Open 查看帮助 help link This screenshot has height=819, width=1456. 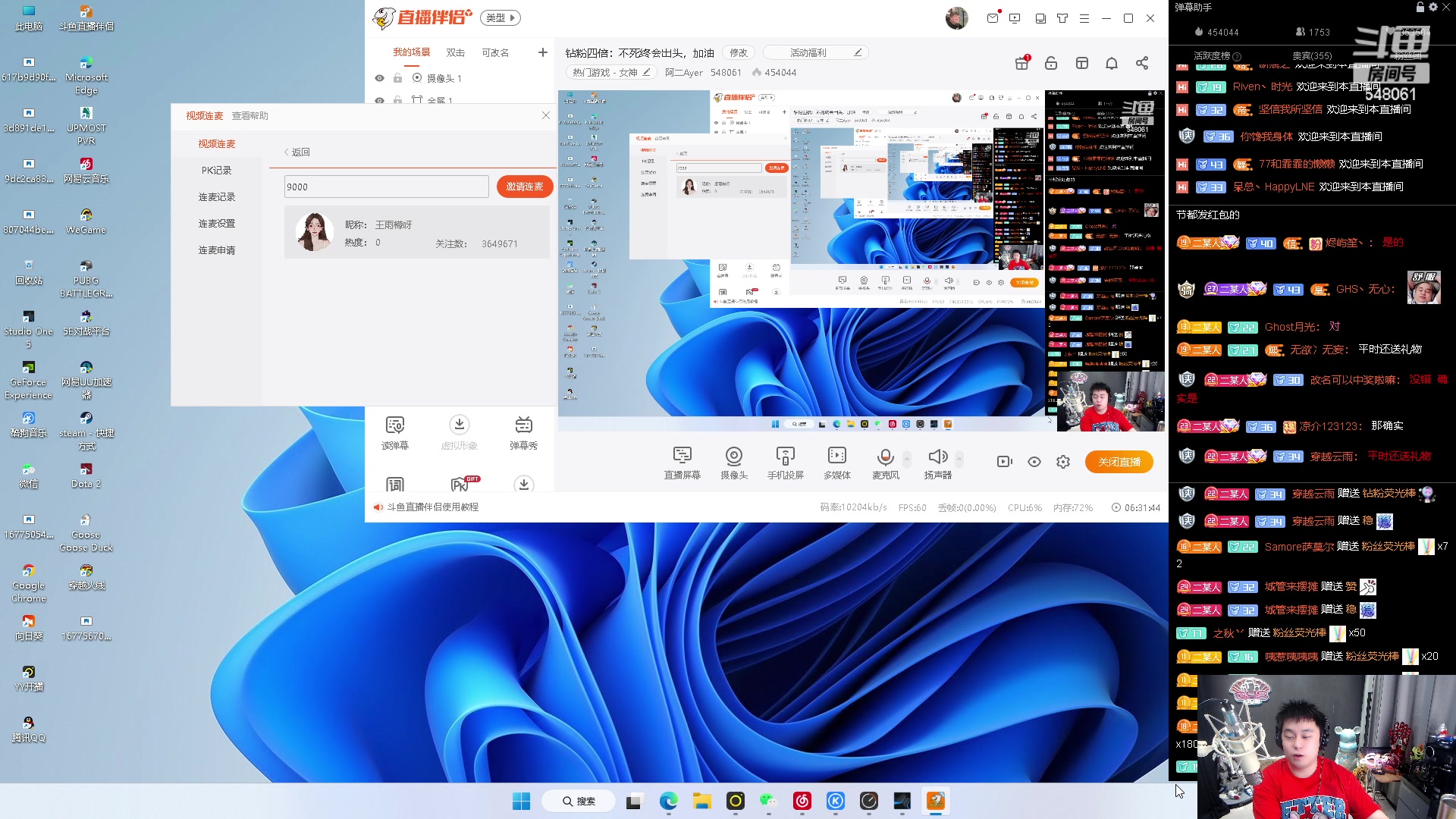point(249,116)
